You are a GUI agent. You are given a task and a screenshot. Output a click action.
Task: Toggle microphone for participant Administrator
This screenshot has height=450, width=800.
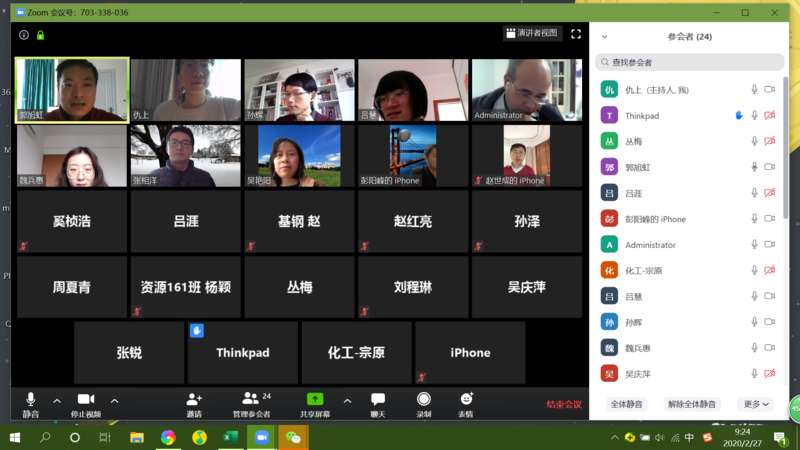755,245
